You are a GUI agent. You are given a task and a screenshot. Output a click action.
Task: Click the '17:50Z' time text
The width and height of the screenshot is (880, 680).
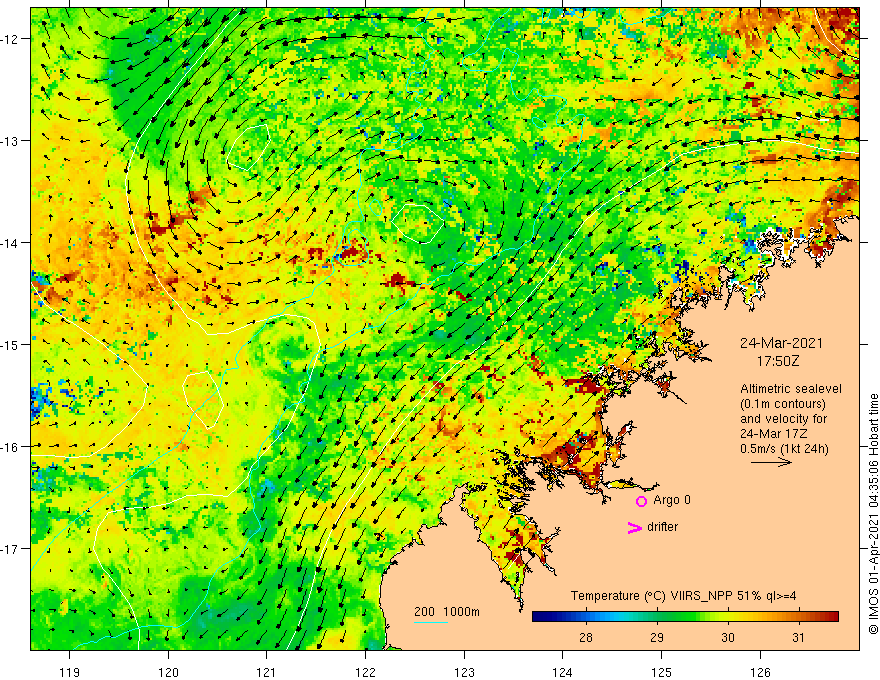pos(778,361)
